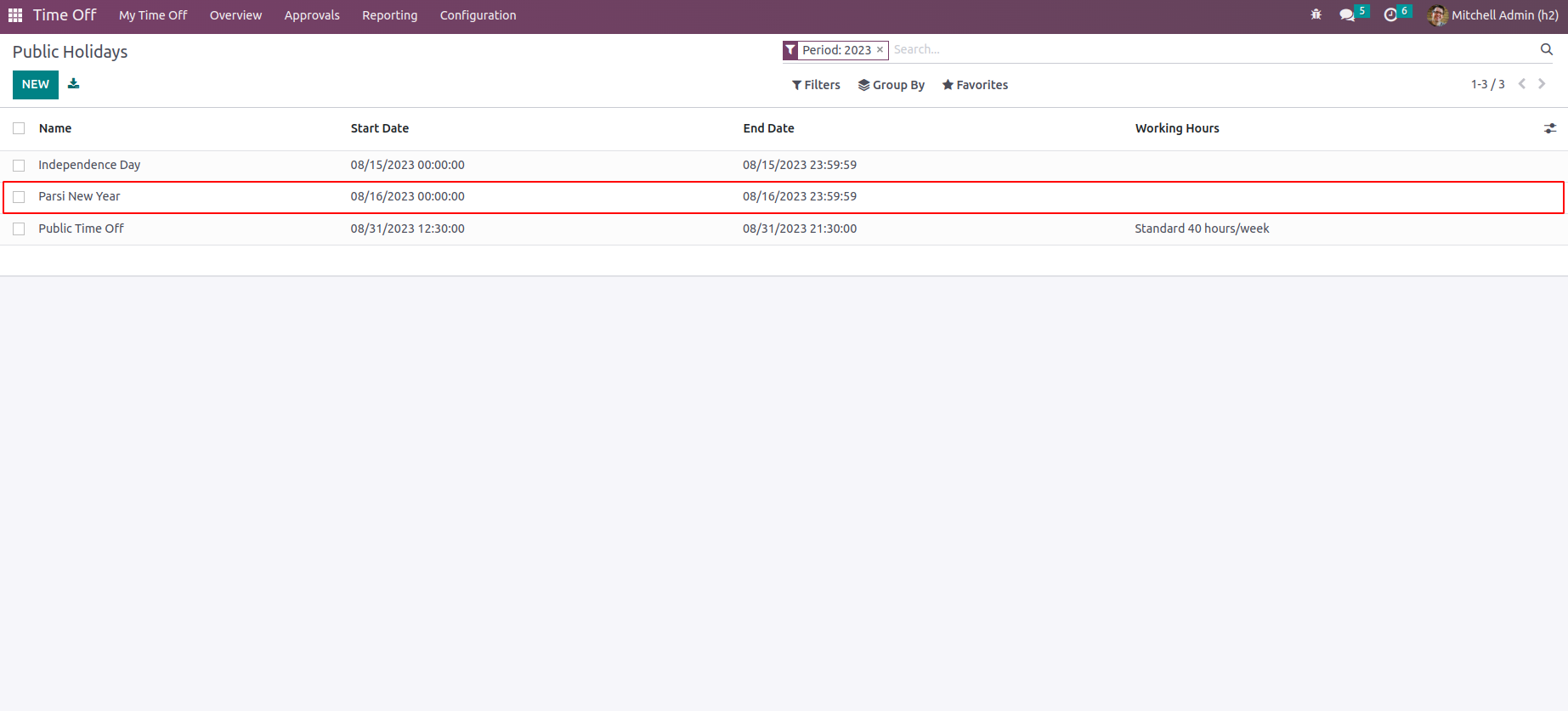Sort by Working Hours column header
Screen dimensions: 1568x711
(1177, 128)
